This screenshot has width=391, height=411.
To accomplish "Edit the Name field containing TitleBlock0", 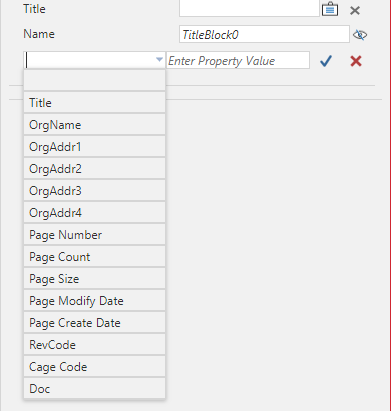I will [x=264, y=34].
